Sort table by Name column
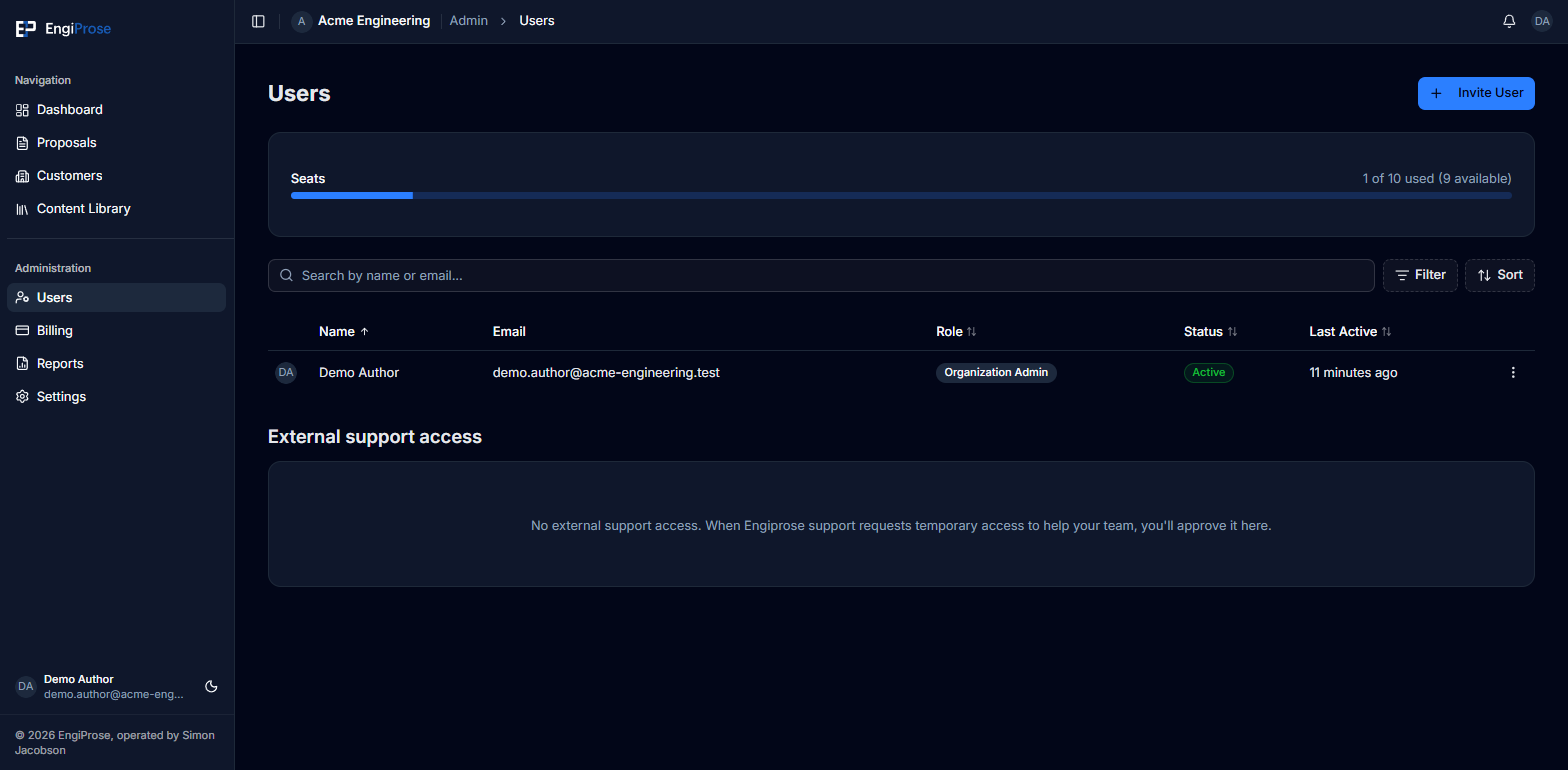The height and width of the screenshot is (770, 1568). pyautogui.click(x=344, y=332)
